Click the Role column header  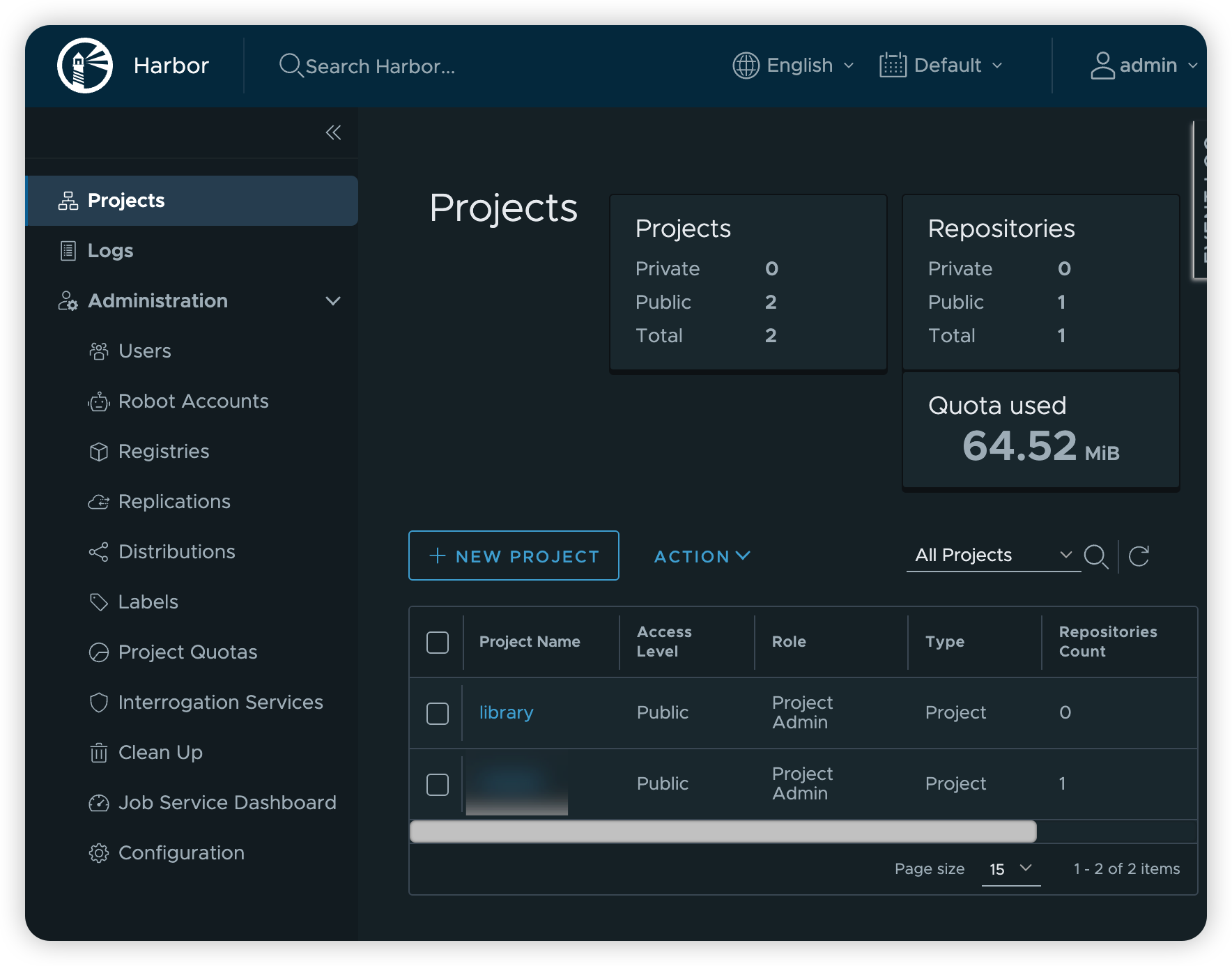coord(789,642)
